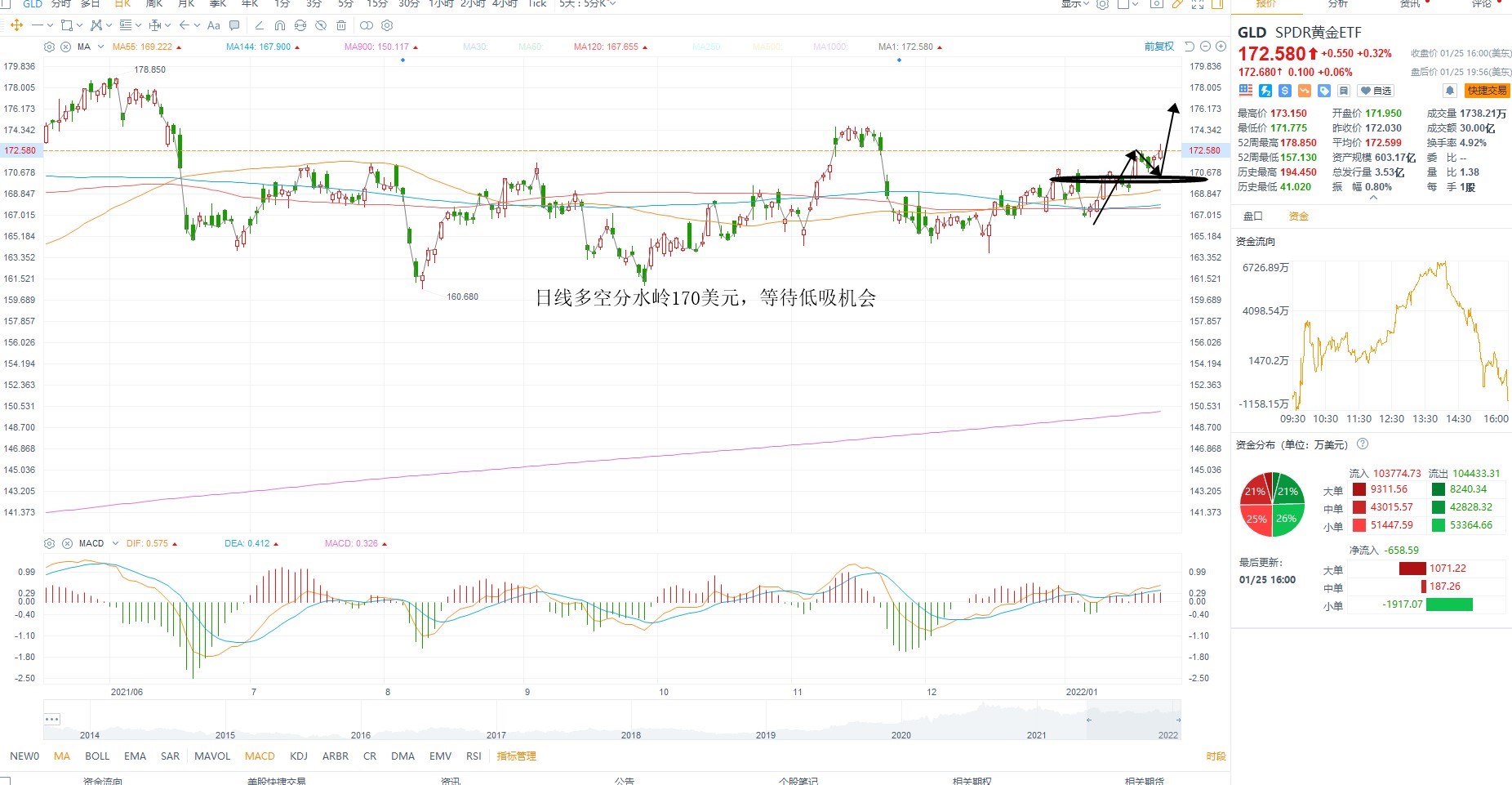Screen dimensions: 1512x785
Task: Click the zoom-out minus icon above price axis
Action: click(x=1204, y=47)
